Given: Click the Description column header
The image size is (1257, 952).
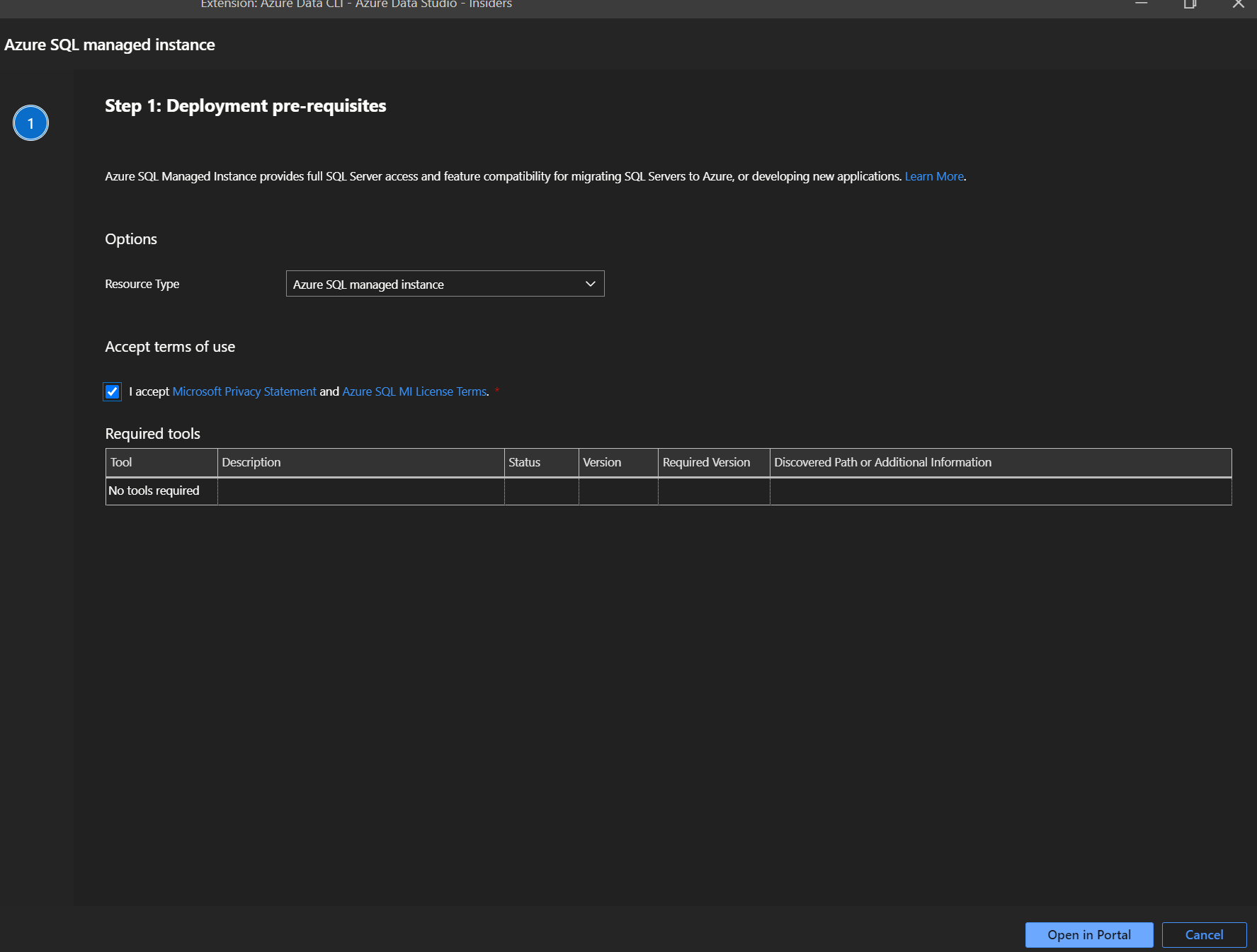Looking at the screenshot, I should (x=251, y=462).
